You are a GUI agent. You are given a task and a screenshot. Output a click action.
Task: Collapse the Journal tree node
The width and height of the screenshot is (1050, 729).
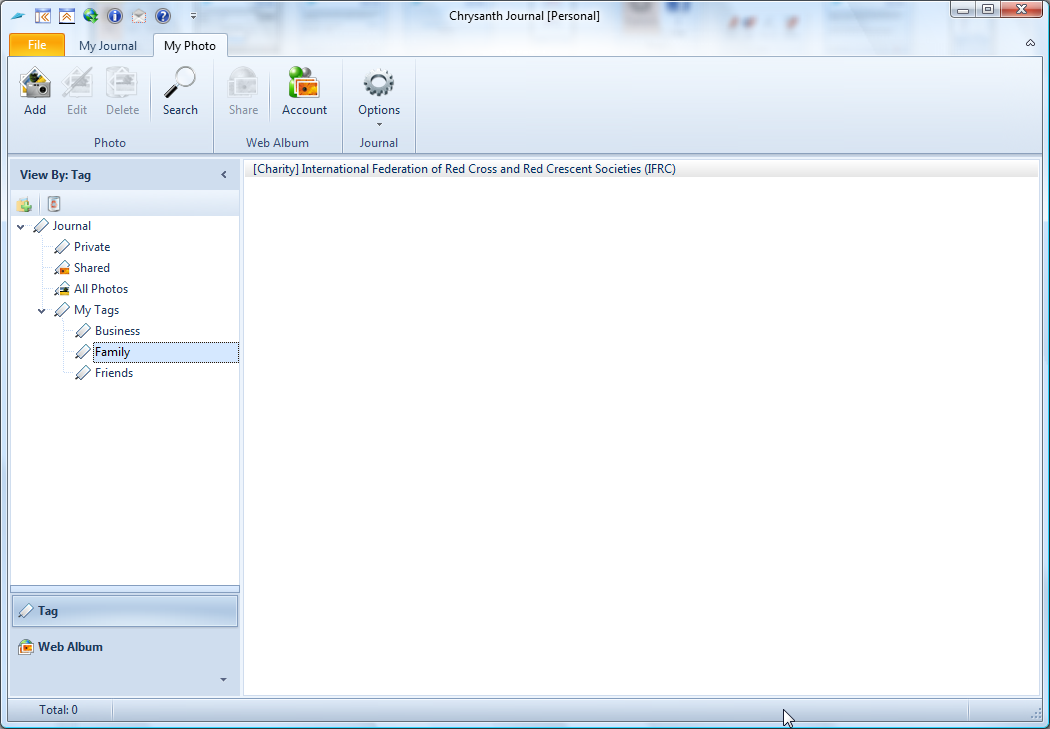21,227
